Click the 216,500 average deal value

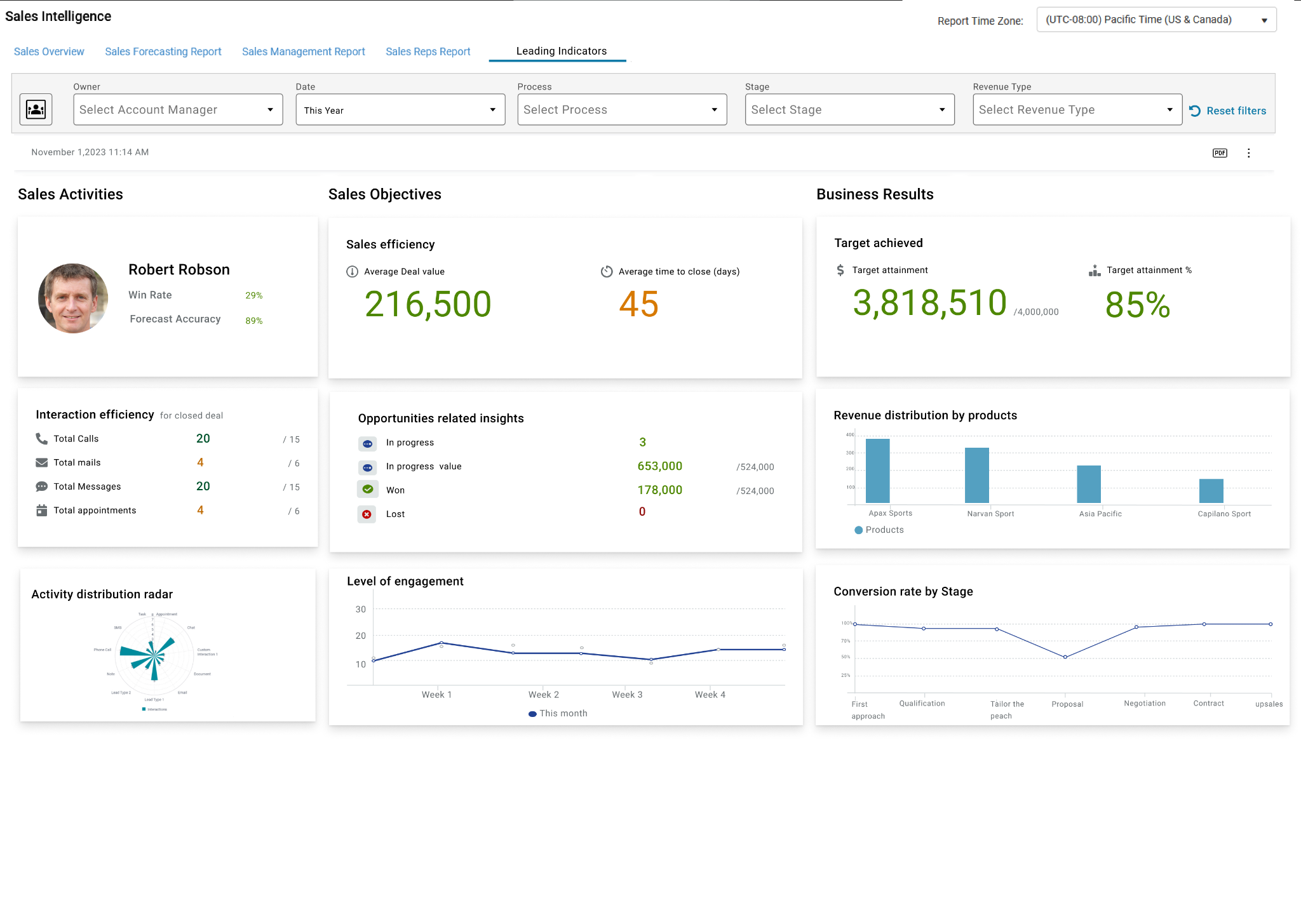[428, 304]
